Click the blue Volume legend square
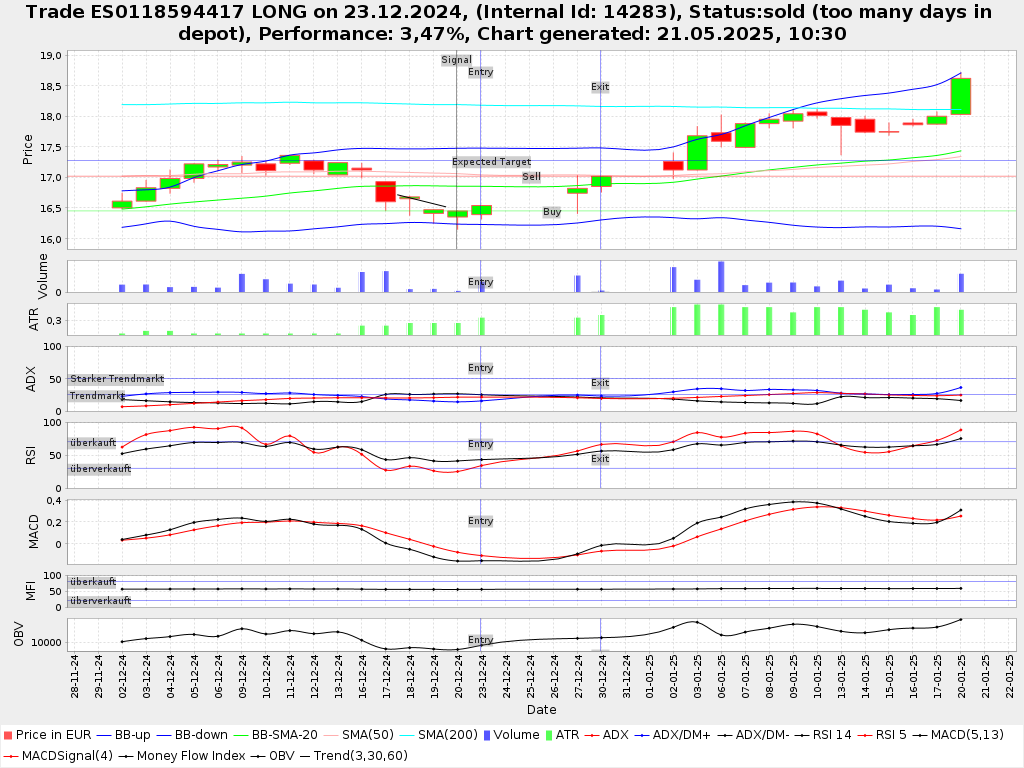This screenshot has width=1024, height=768. tap(486, 735)
